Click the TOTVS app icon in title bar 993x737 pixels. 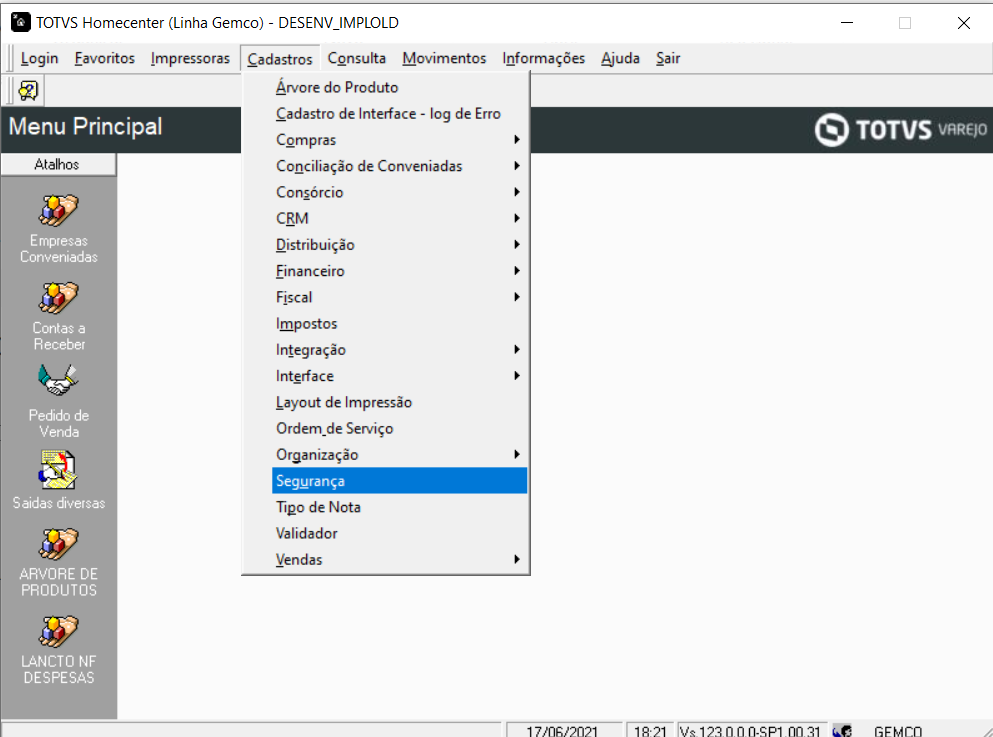coord(20,22)
